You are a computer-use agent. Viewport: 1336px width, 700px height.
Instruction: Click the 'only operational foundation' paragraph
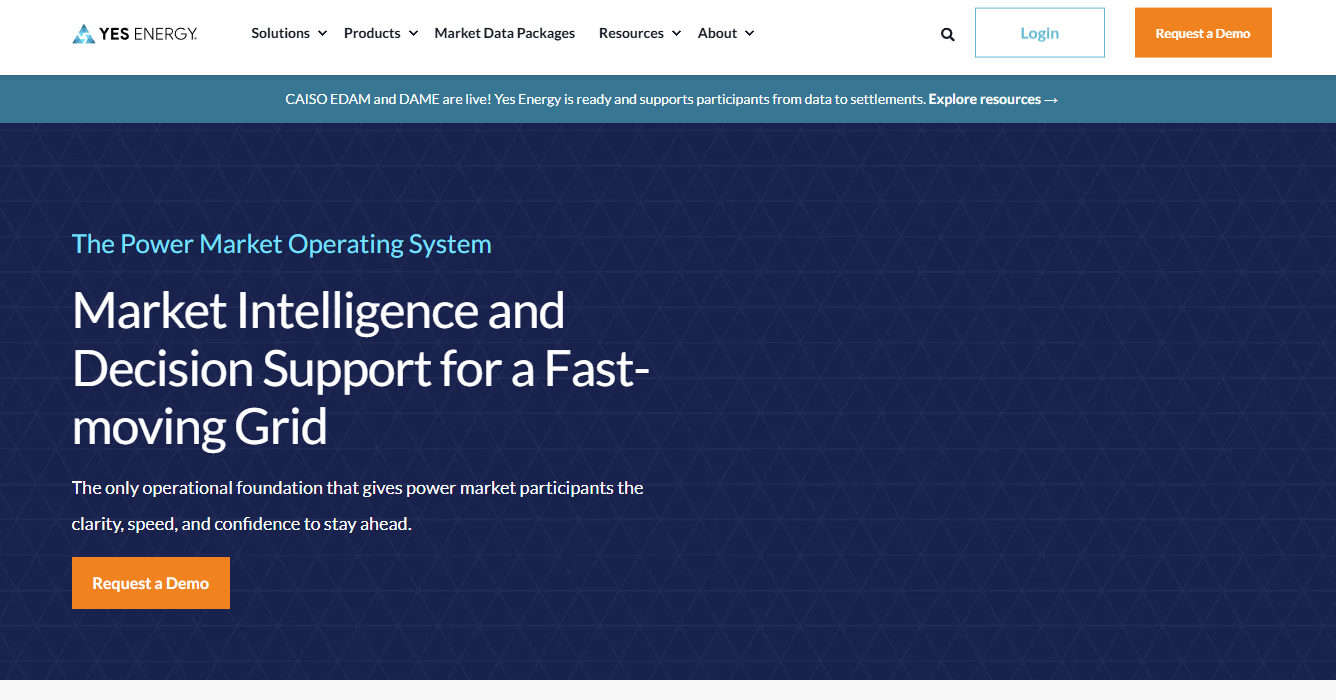point(358,505)
